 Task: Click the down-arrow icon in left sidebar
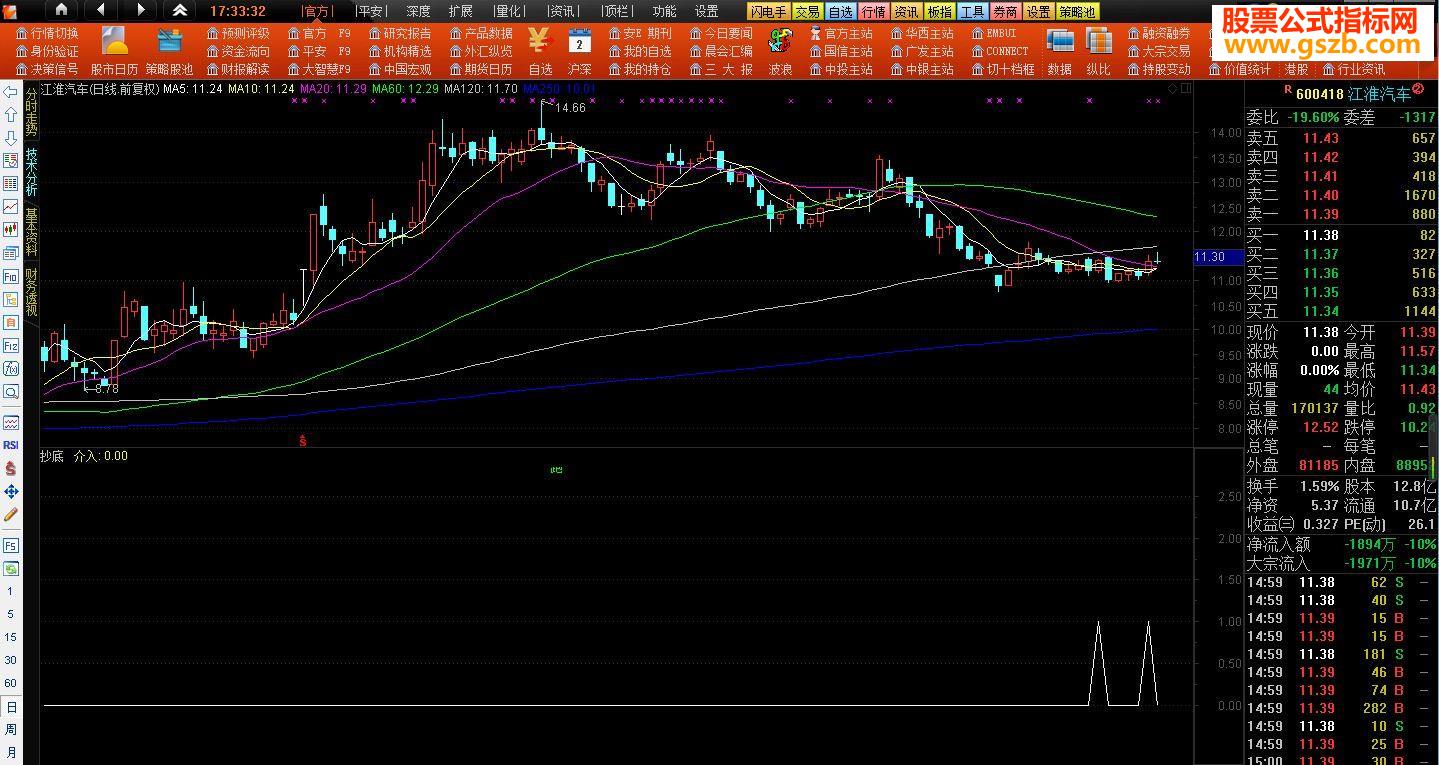click(x=11, y=138)
